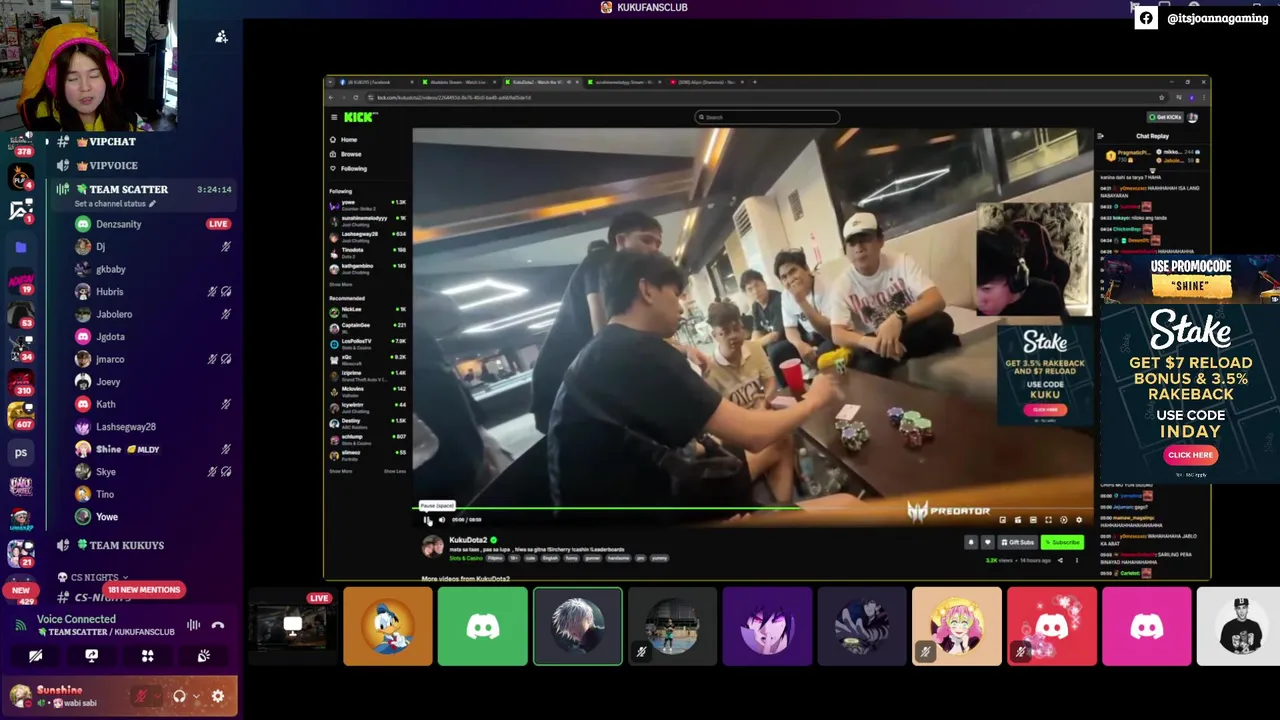
Task: Disconnect from voice with the hang-up icon
Action: tap(218, 625)
